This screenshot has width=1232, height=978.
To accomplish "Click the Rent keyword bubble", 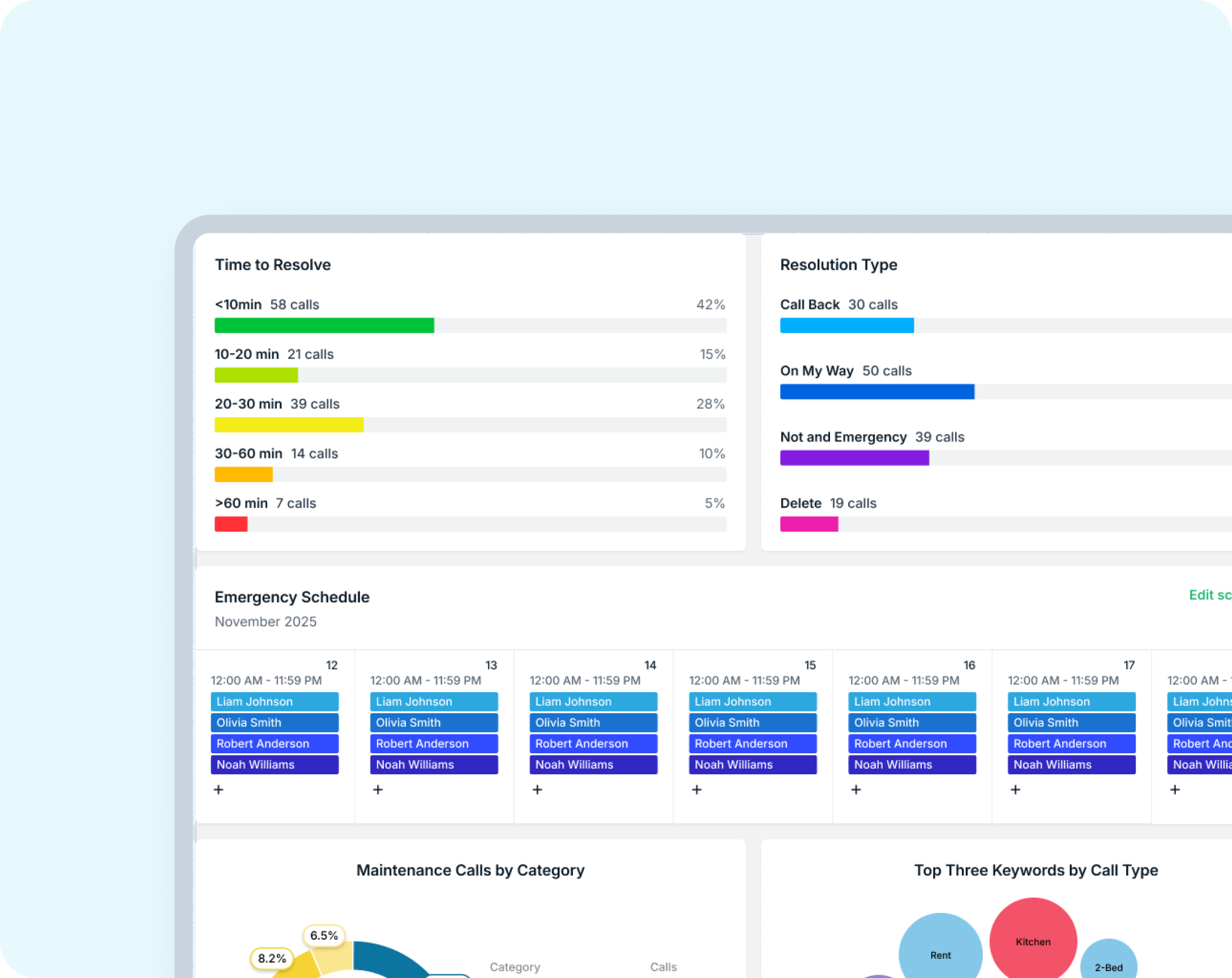I will point(940,954).
